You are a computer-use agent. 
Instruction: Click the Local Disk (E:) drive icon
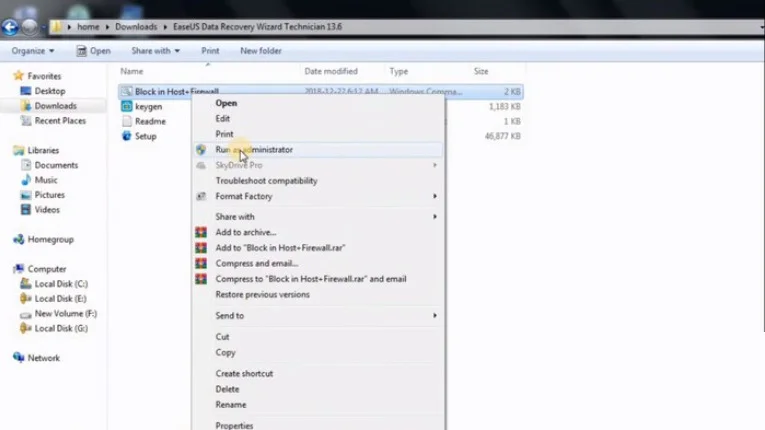pos(25,299)
